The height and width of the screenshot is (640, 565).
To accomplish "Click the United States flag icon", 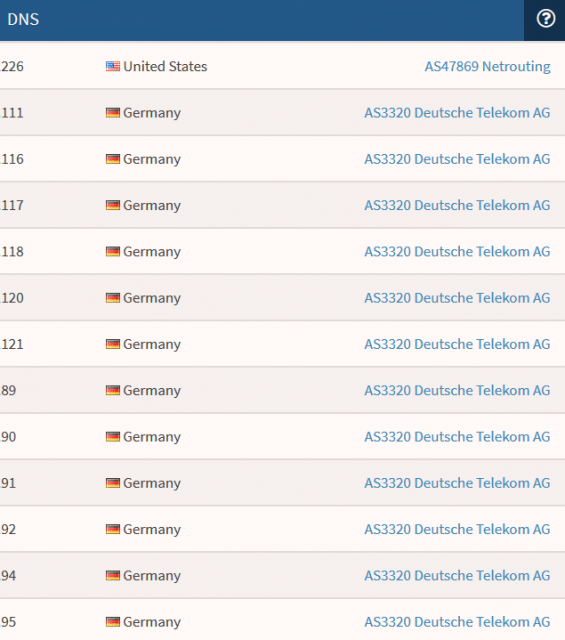I will click(x=113, y=66).
